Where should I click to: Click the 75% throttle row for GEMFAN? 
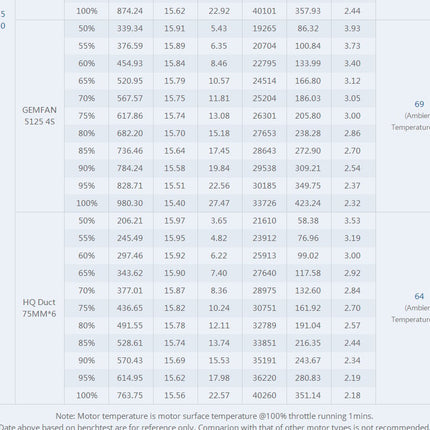coord(220,116)
